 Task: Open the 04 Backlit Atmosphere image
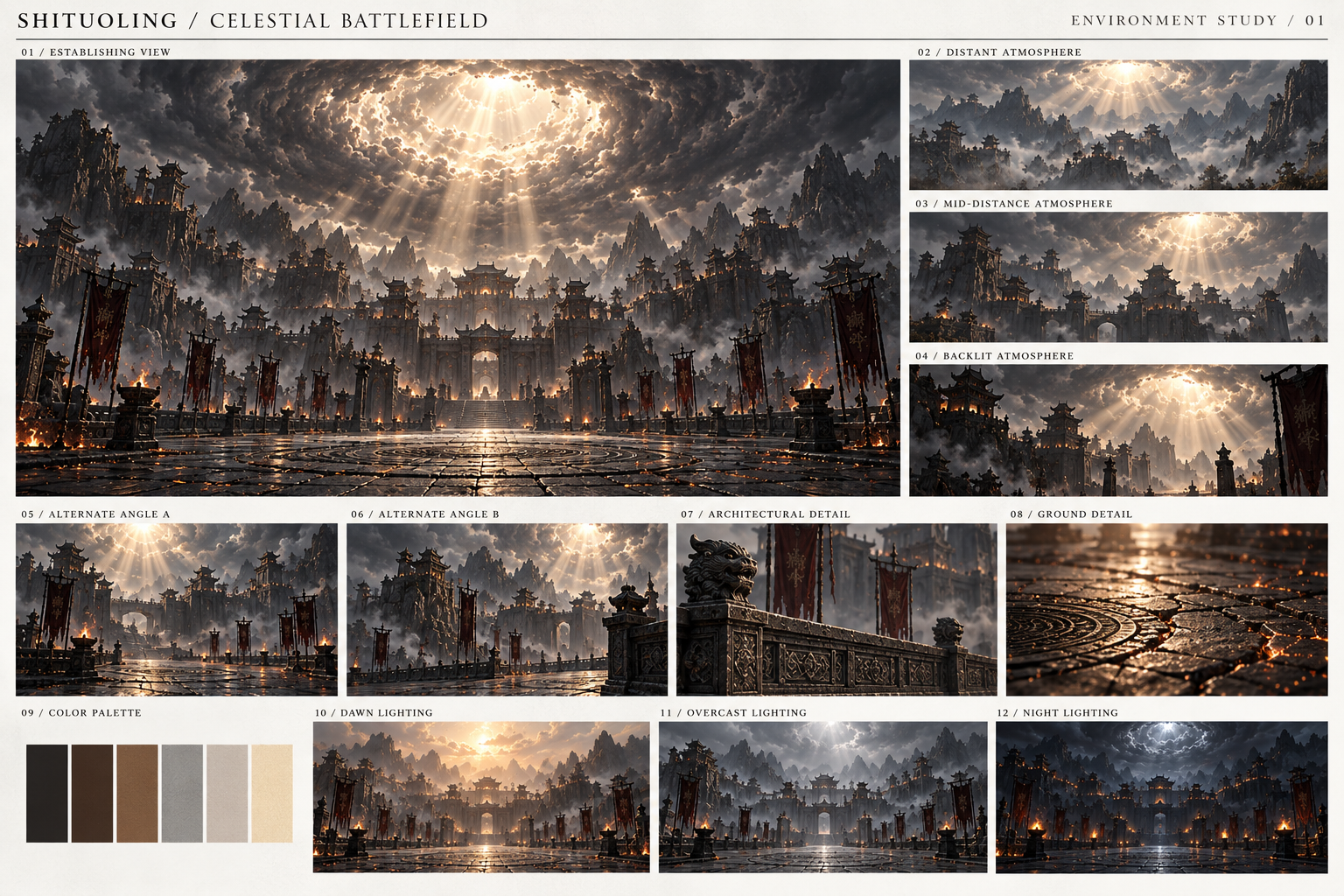[x=1118, y=430]
